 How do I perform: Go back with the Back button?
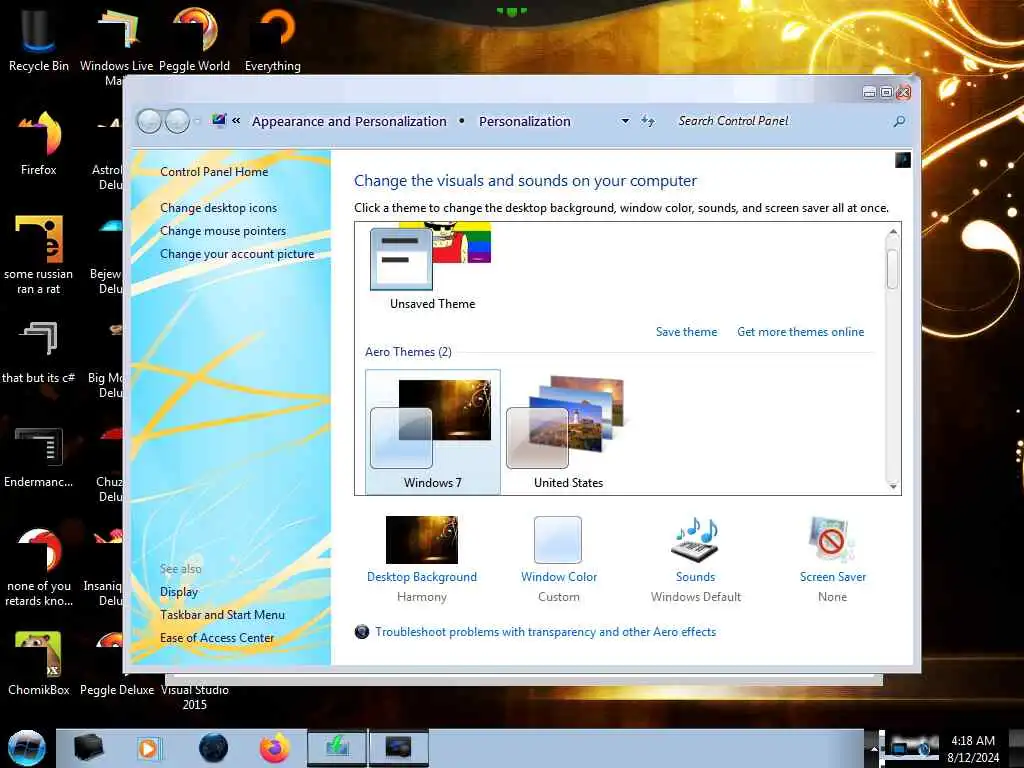(149, 121)
